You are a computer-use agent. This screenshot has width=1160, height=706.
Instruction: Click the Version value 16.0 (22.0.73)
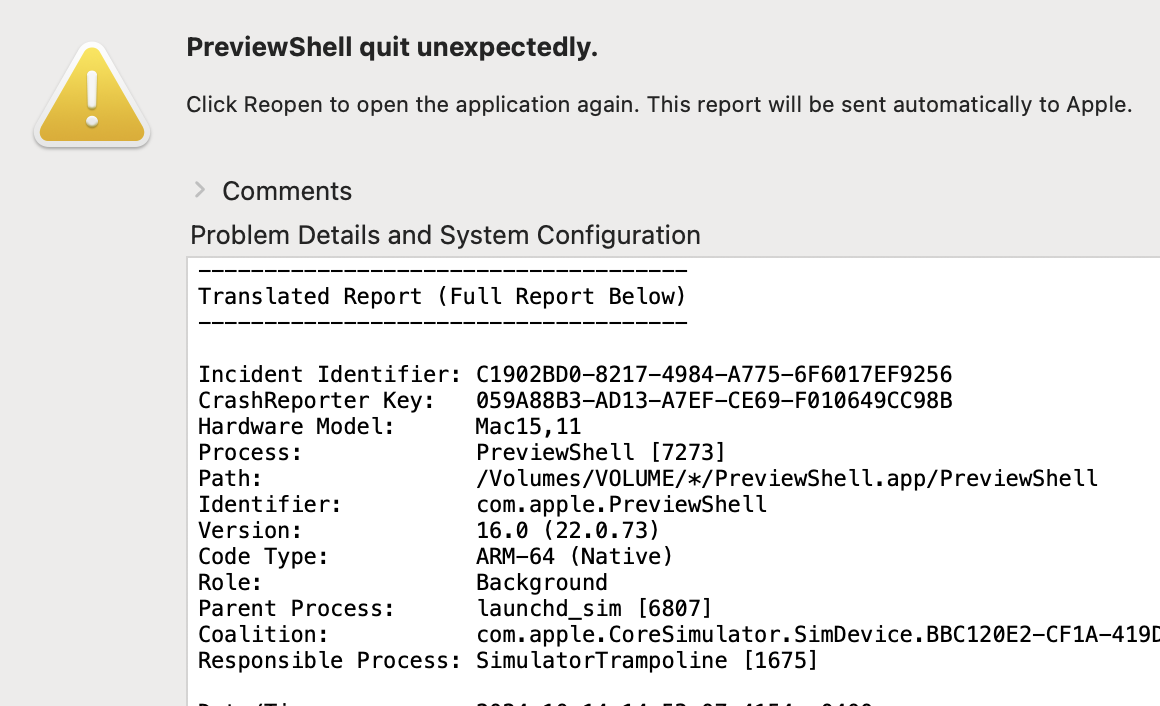coord(567,531)
